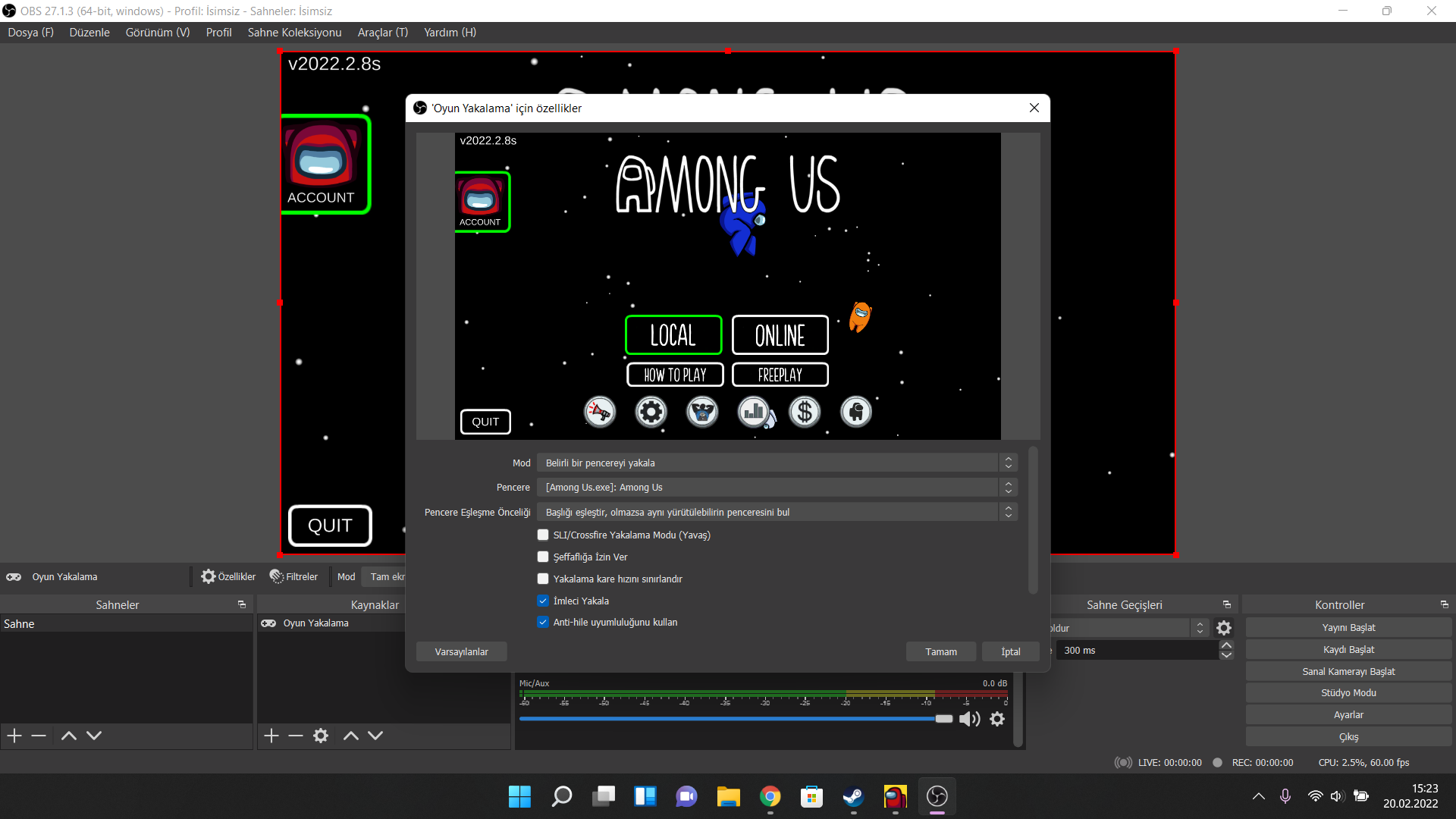Open scene transition settings gear
The image size is (1456, 819).
click(1223, 628)
